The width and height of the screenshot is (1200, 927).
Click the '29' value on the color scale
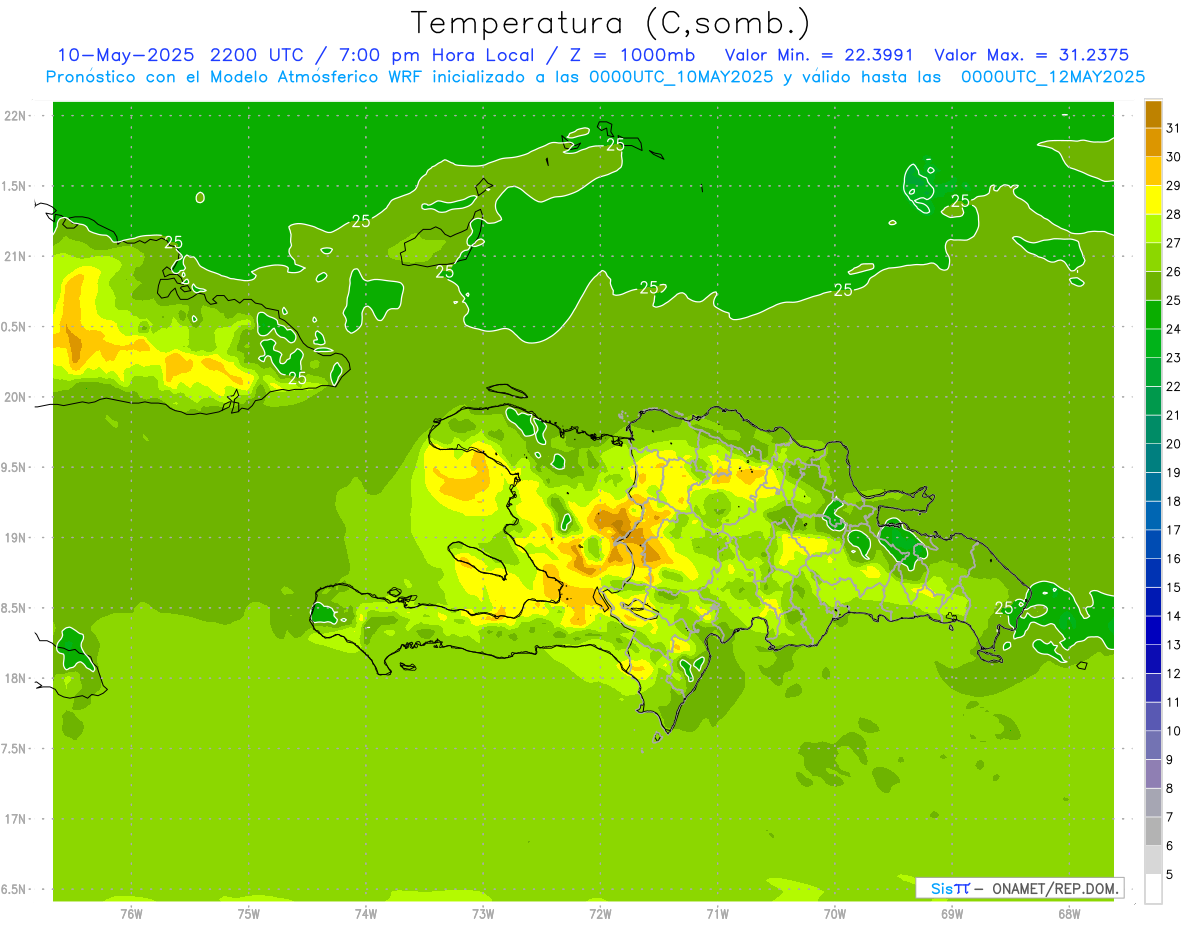1174,186
